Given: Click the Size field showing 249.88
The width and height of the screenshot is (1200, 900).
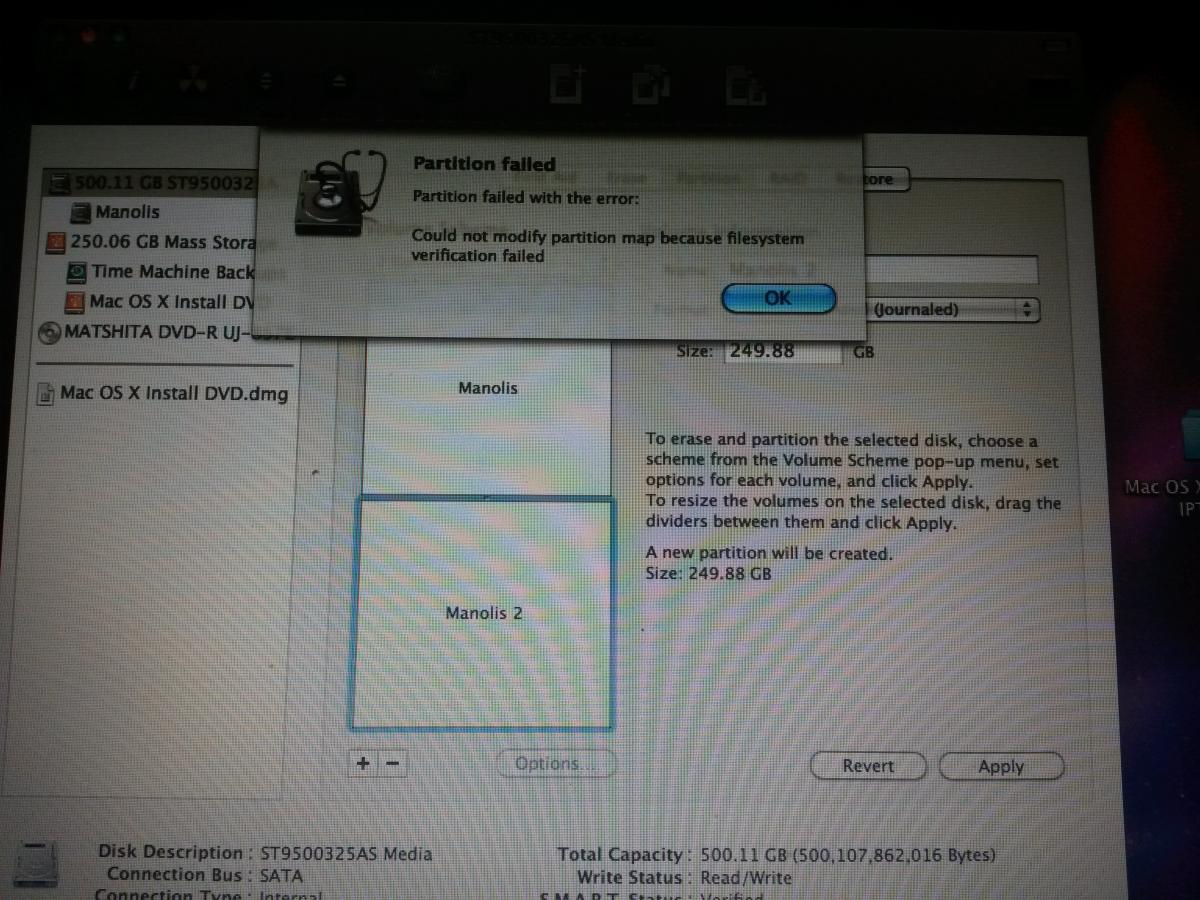Looking at the screenshot, I should click(782, 351).
